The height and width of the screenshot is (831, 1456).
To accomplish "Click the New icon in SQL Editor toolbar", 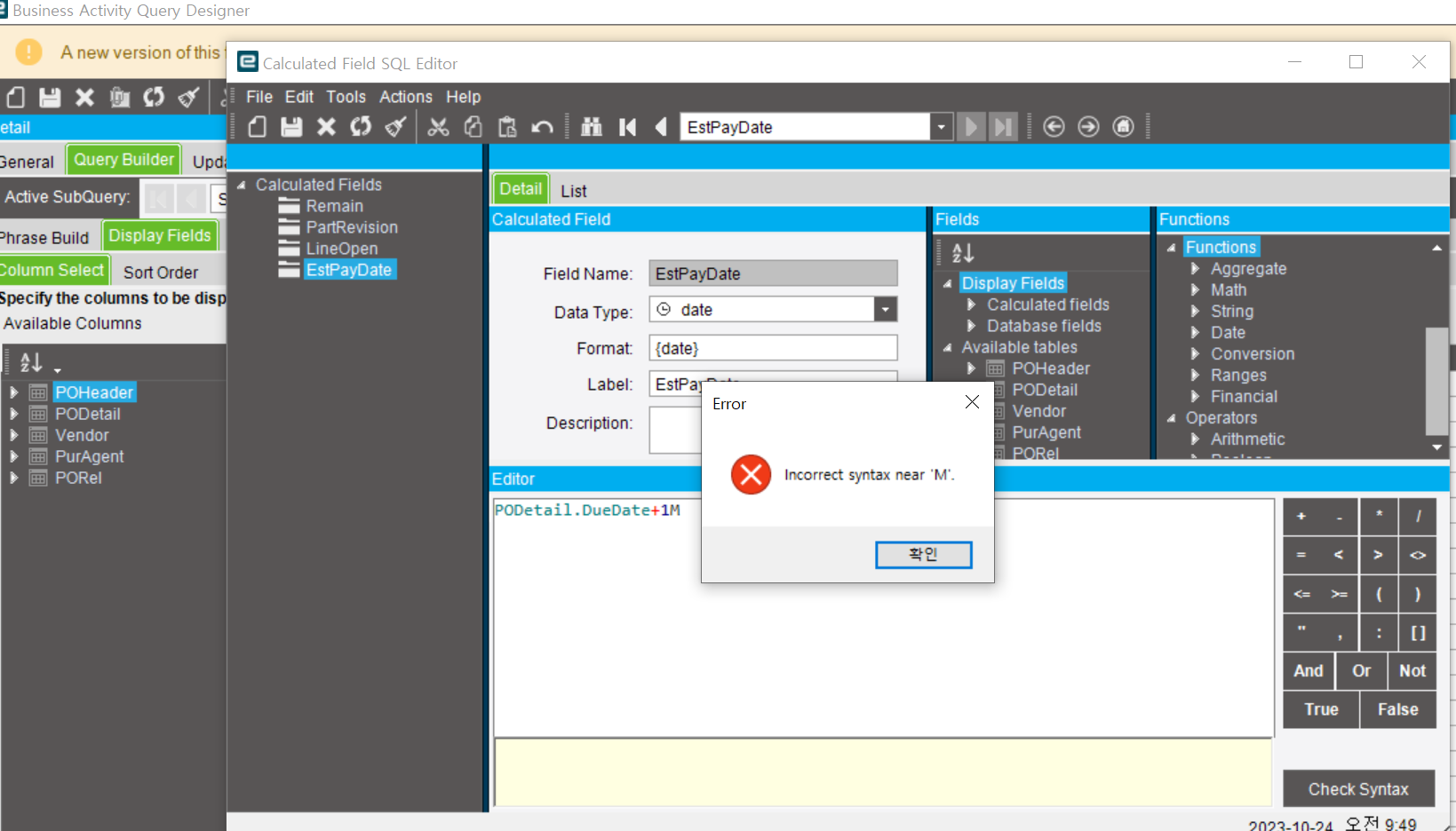I will coord(258,127).
